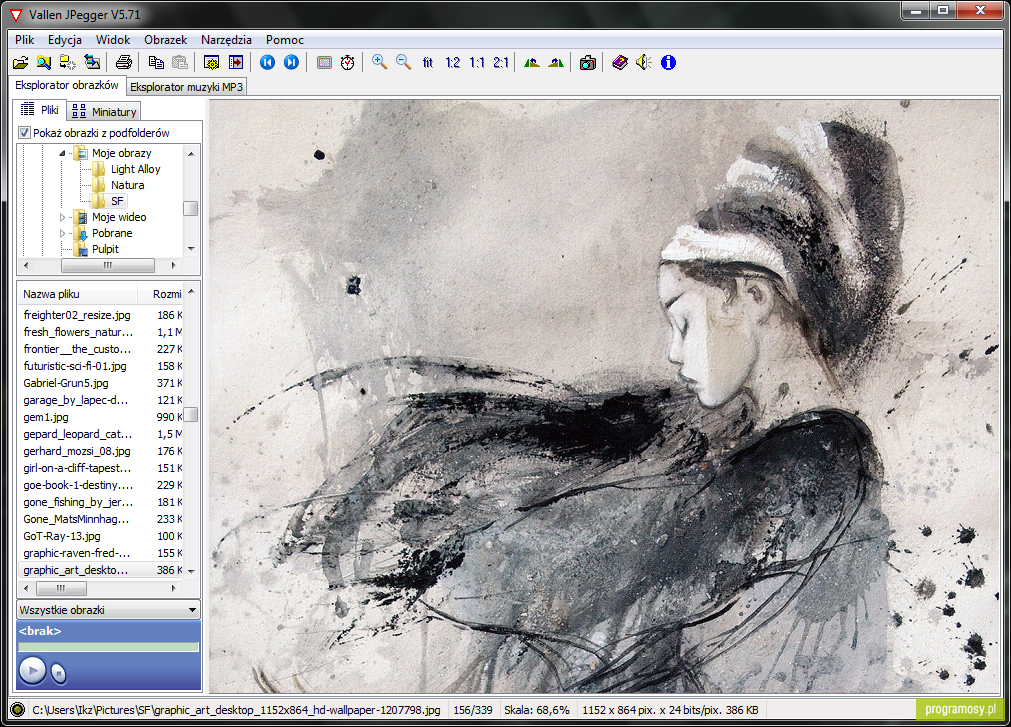This screenshot has width=1011, height=727.
Task: Go to the previous image
Action: tap(268, 63)
